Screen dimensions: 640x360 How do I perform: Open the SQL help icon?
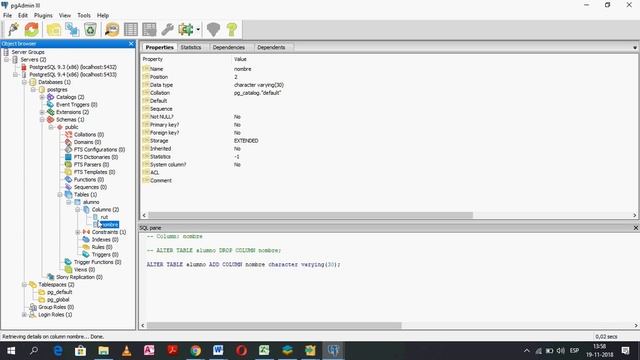click(232, 29)
